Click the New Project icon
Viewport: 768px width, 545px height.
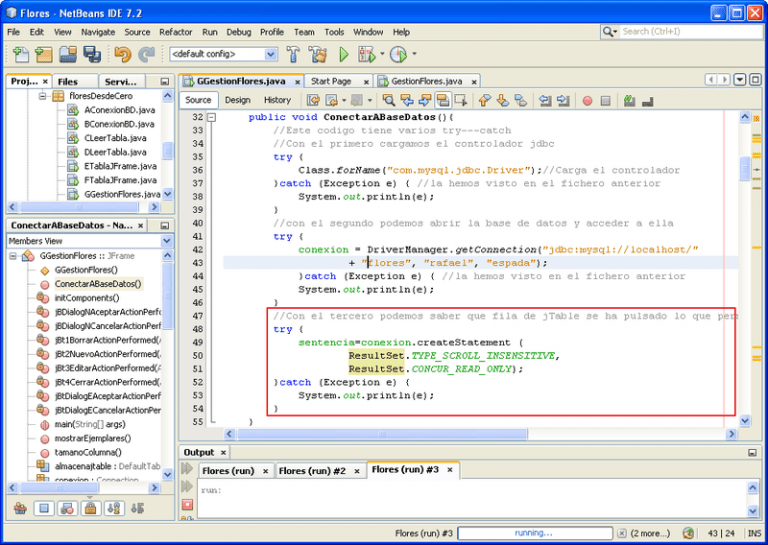point(45,54)
